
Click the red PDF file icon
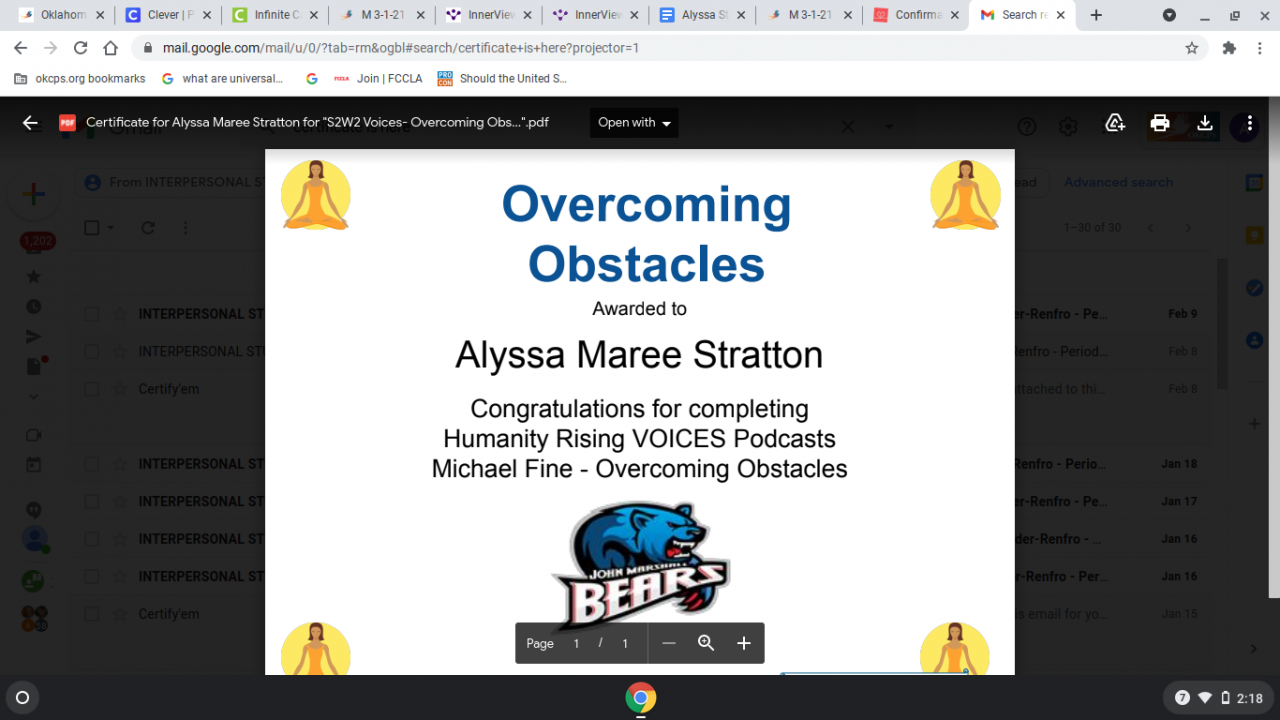click(x=67, y=123)
